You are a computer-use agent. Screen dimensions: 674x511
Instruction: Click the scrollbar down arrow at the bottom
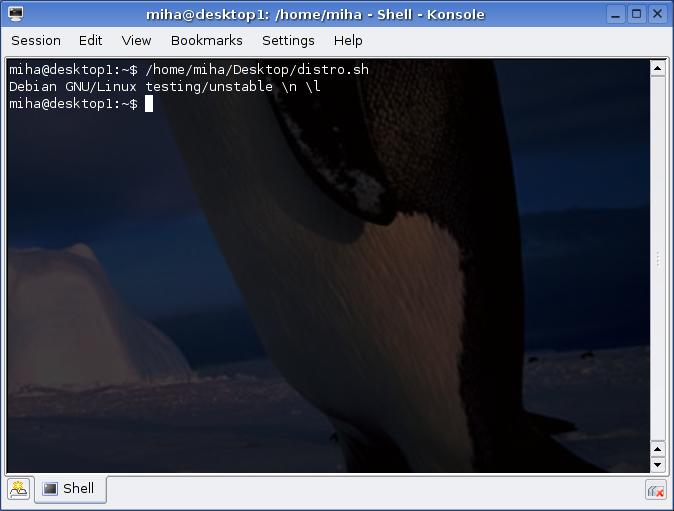[x=658, y=465]
